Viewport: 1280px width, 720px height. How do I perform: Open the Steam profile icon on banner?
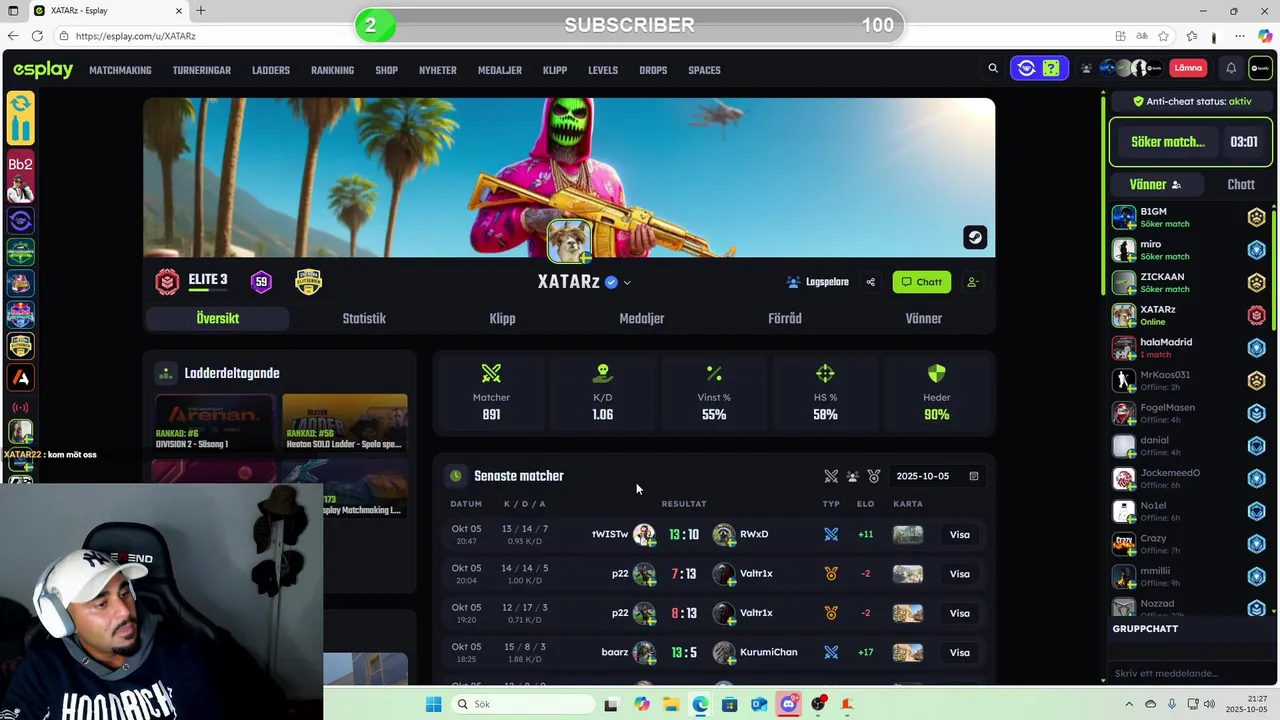point(975,237)
